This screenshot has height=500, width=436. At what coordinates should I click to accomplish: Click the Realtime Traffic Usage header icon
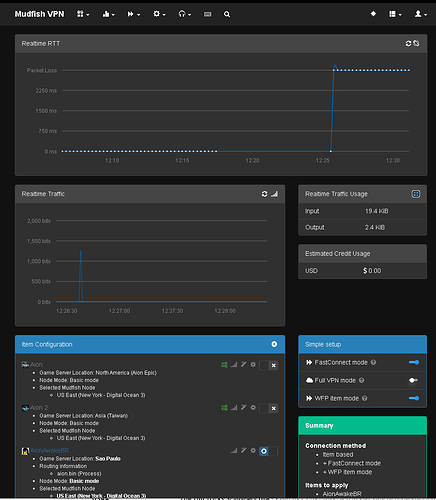tap(416, 194)
